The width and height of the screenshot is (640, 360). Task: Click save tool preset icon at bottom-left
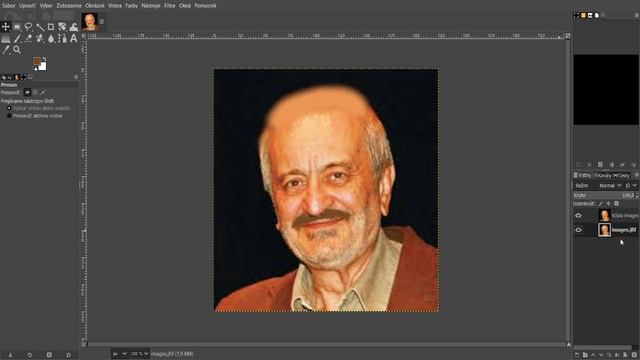point(11,355)
